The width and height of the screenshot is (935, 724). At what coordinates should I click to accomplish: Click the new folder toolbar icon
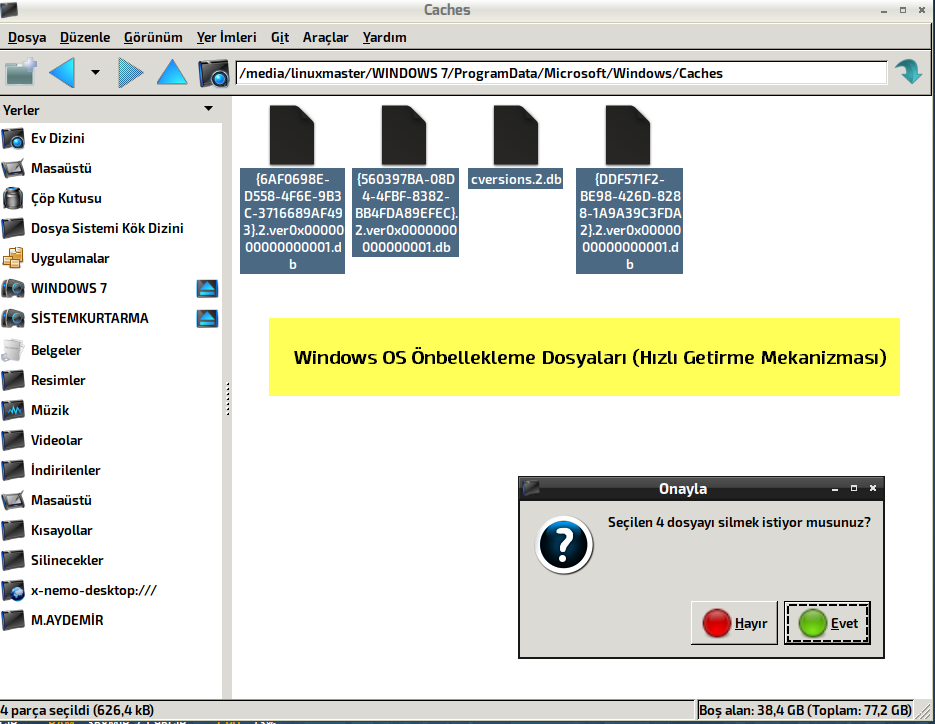[x=21, y=73]
